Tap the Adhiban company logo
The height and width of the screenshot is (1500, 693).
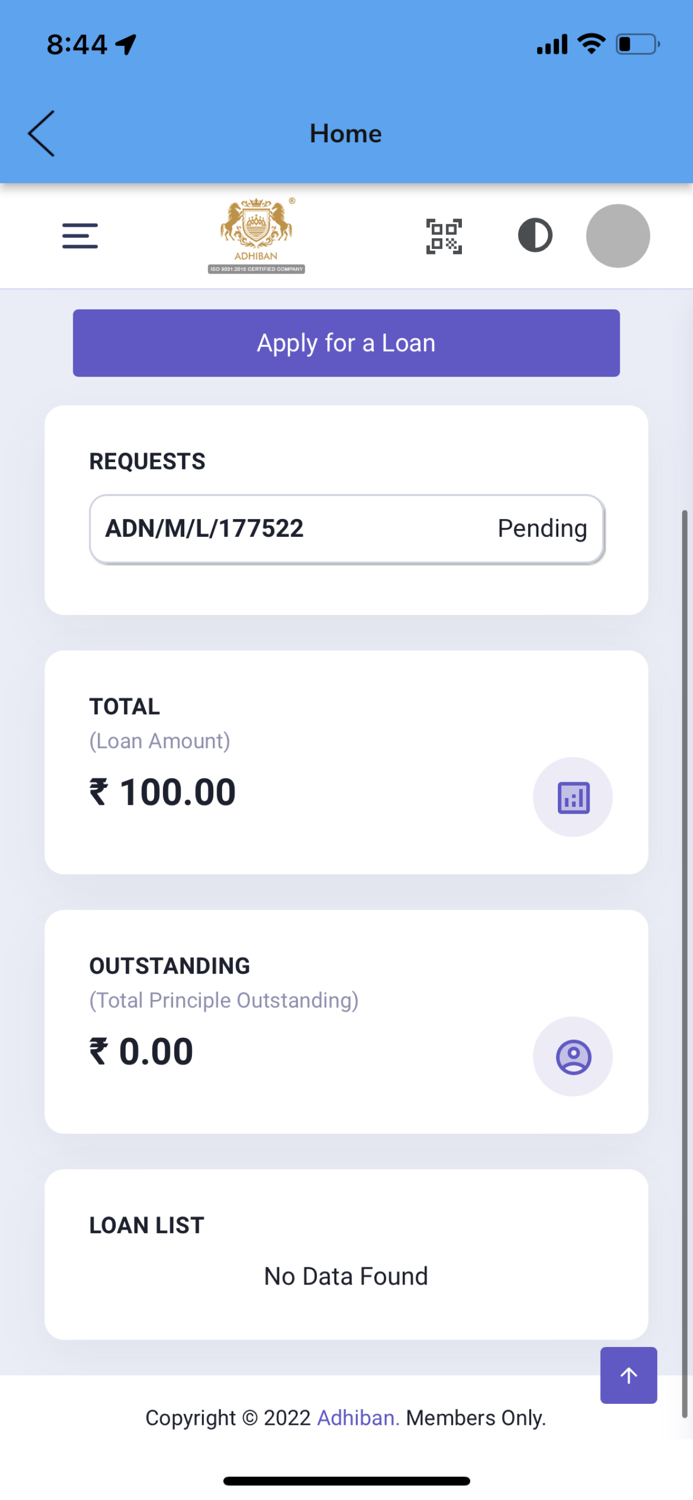[x=256, y=235]
